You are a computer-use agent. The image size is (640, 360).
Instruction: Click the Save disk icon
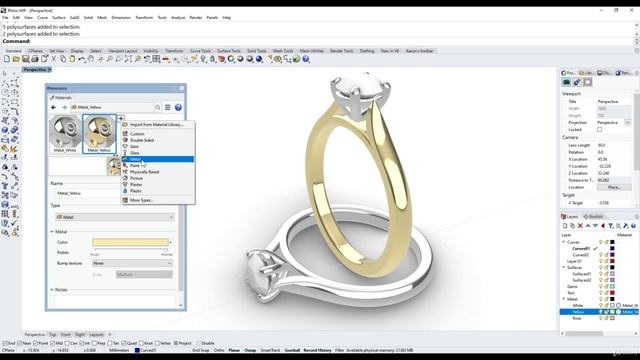pos(25,59)
